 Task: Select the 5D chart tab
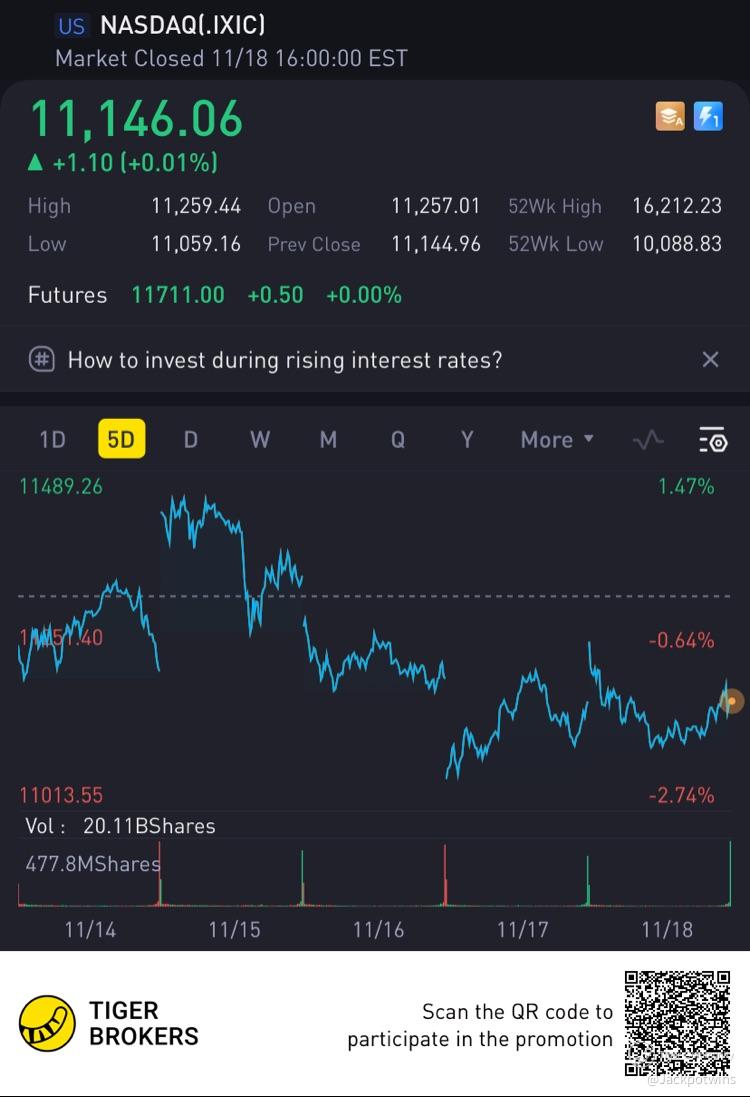[x=121, y=440]
